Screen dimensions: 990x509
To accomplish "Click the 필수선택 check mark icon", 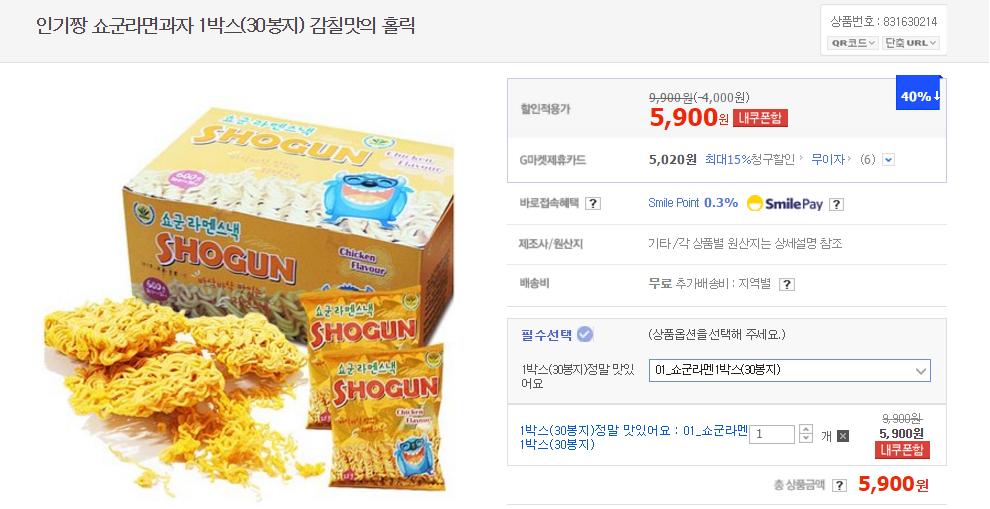I will 585,334.
